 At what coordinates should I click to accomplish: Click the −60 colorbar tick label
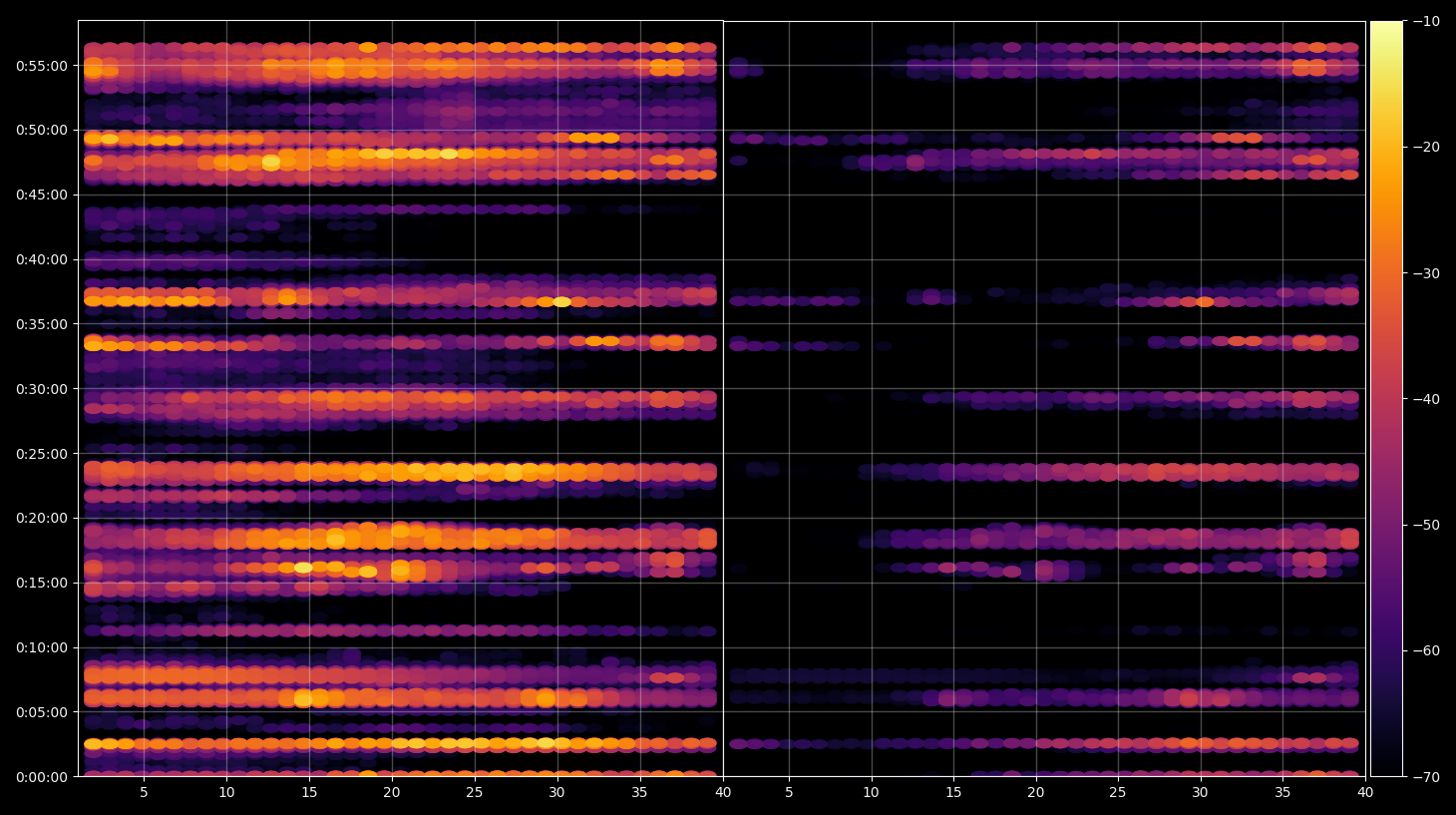click(1426, 650)
